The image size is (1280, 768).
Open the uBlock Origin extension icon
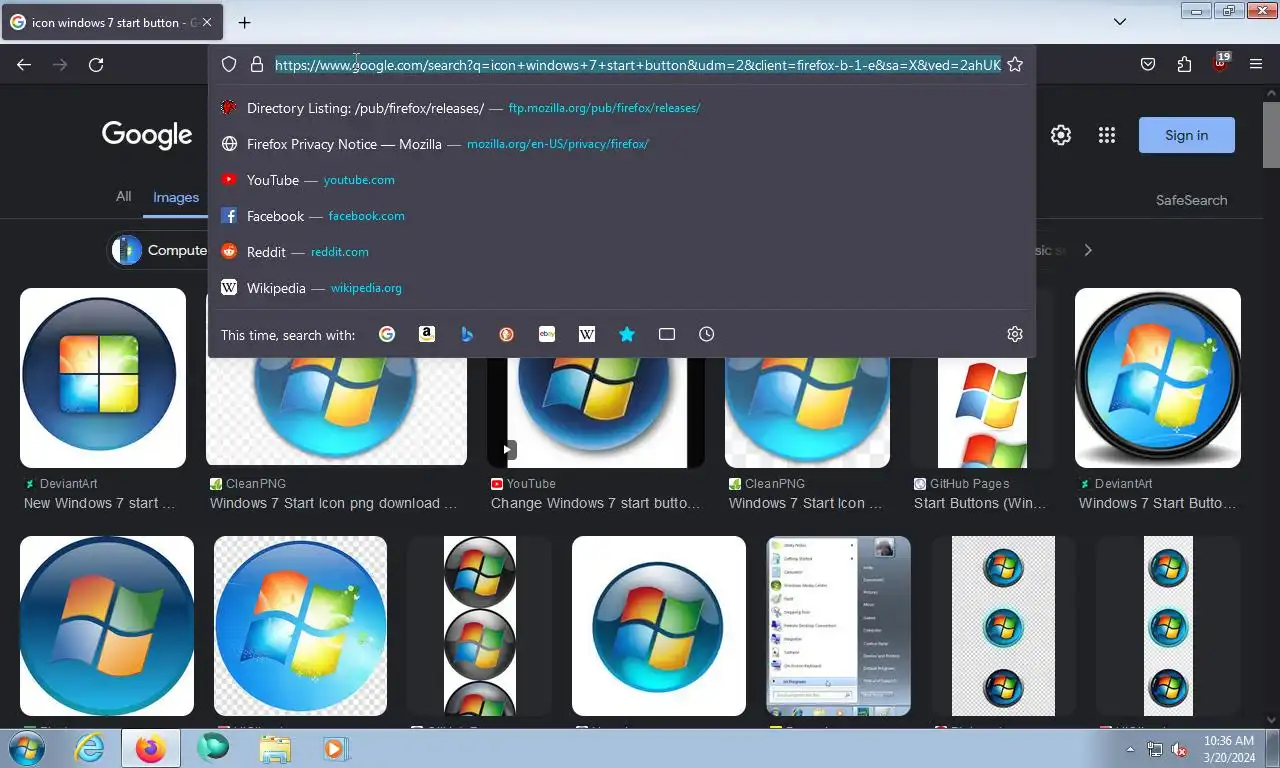(x=1220, y=63)
